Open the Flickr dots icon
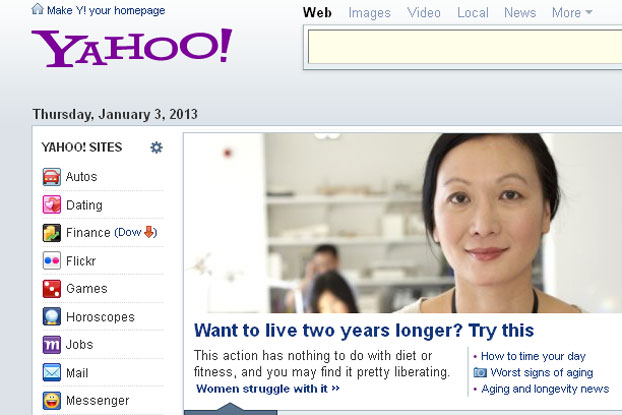Viewport: 622px width, 415px height. point(52,261)
